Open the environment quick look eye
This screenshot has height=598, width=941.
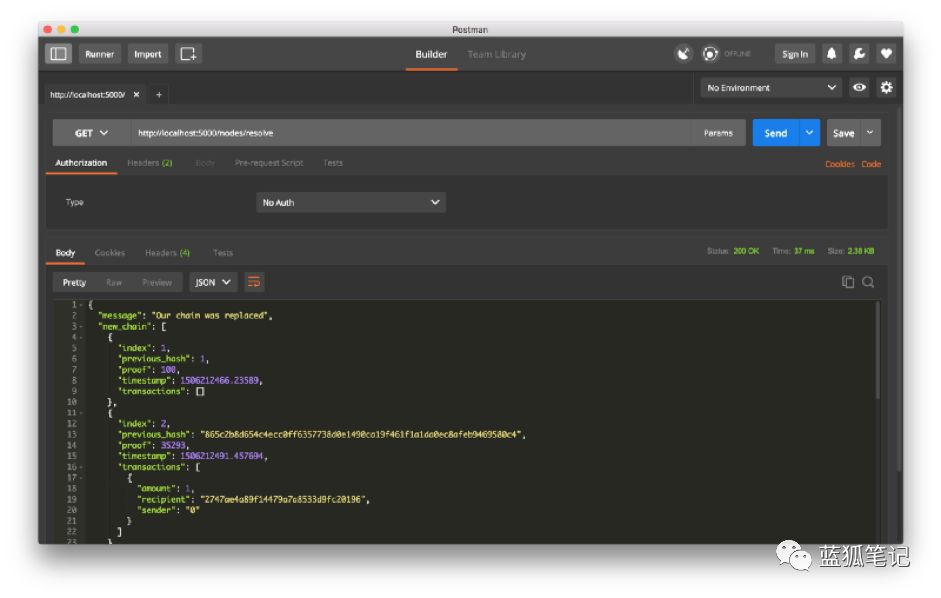[859, 88]
